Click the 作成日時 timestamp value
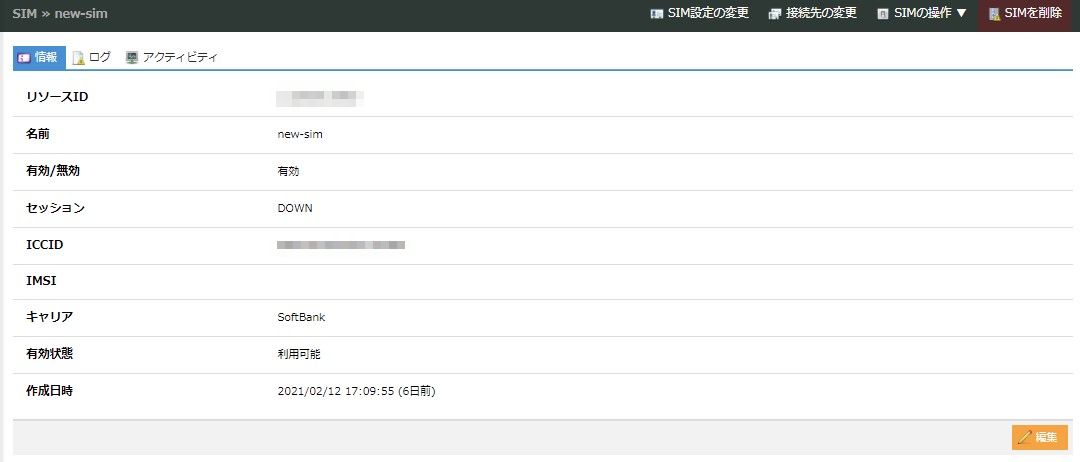The height and width of the screenshot is (462, 1080). click(x=356, y=392)
